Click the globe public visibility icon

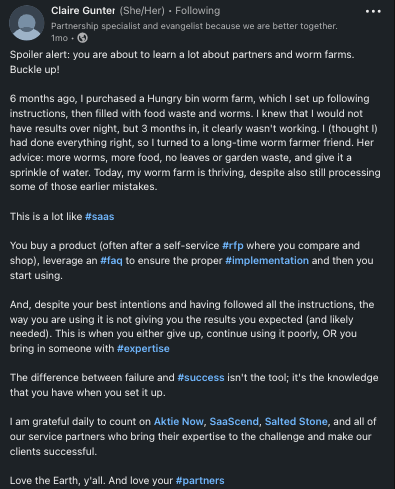point(83,38)
